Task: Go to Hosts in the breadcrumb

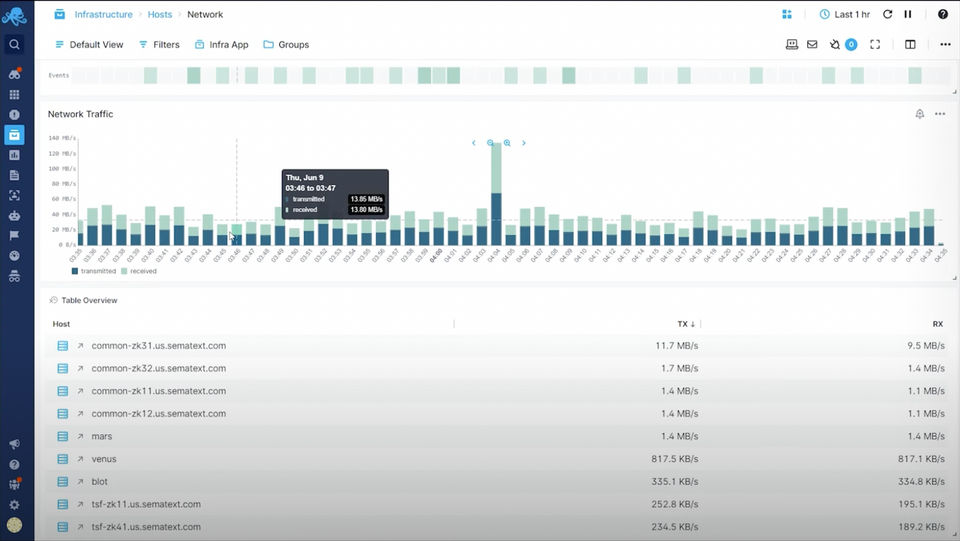Action: [x=159, y=15]
